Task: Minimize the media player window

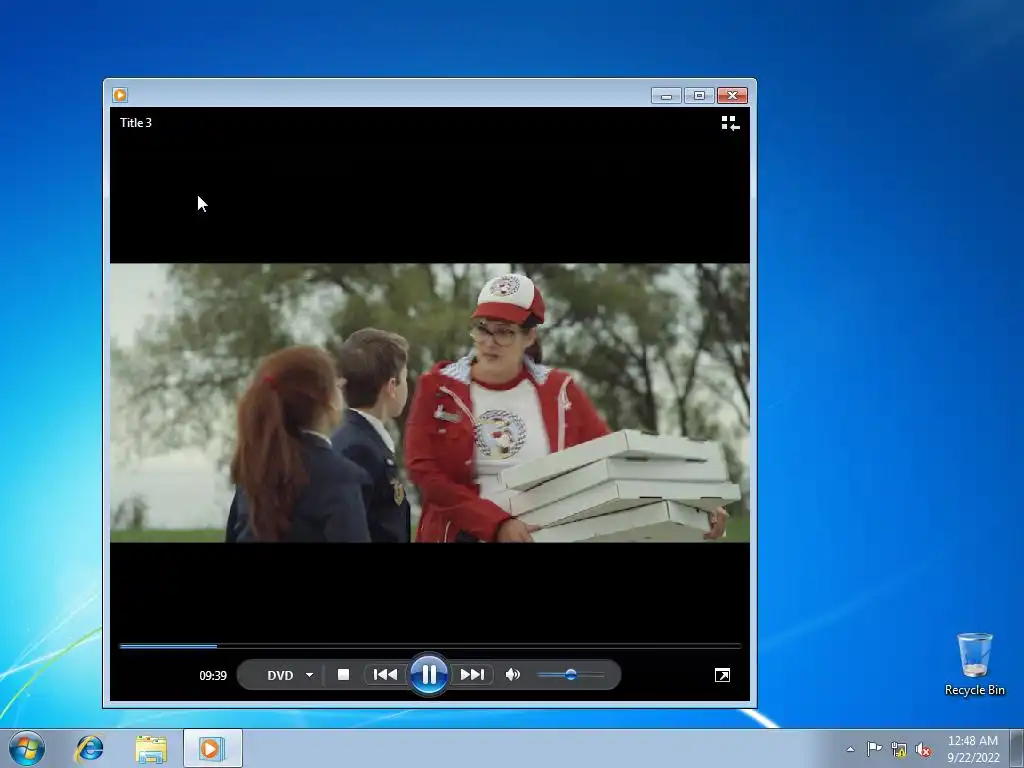Action: coord(666,96)
